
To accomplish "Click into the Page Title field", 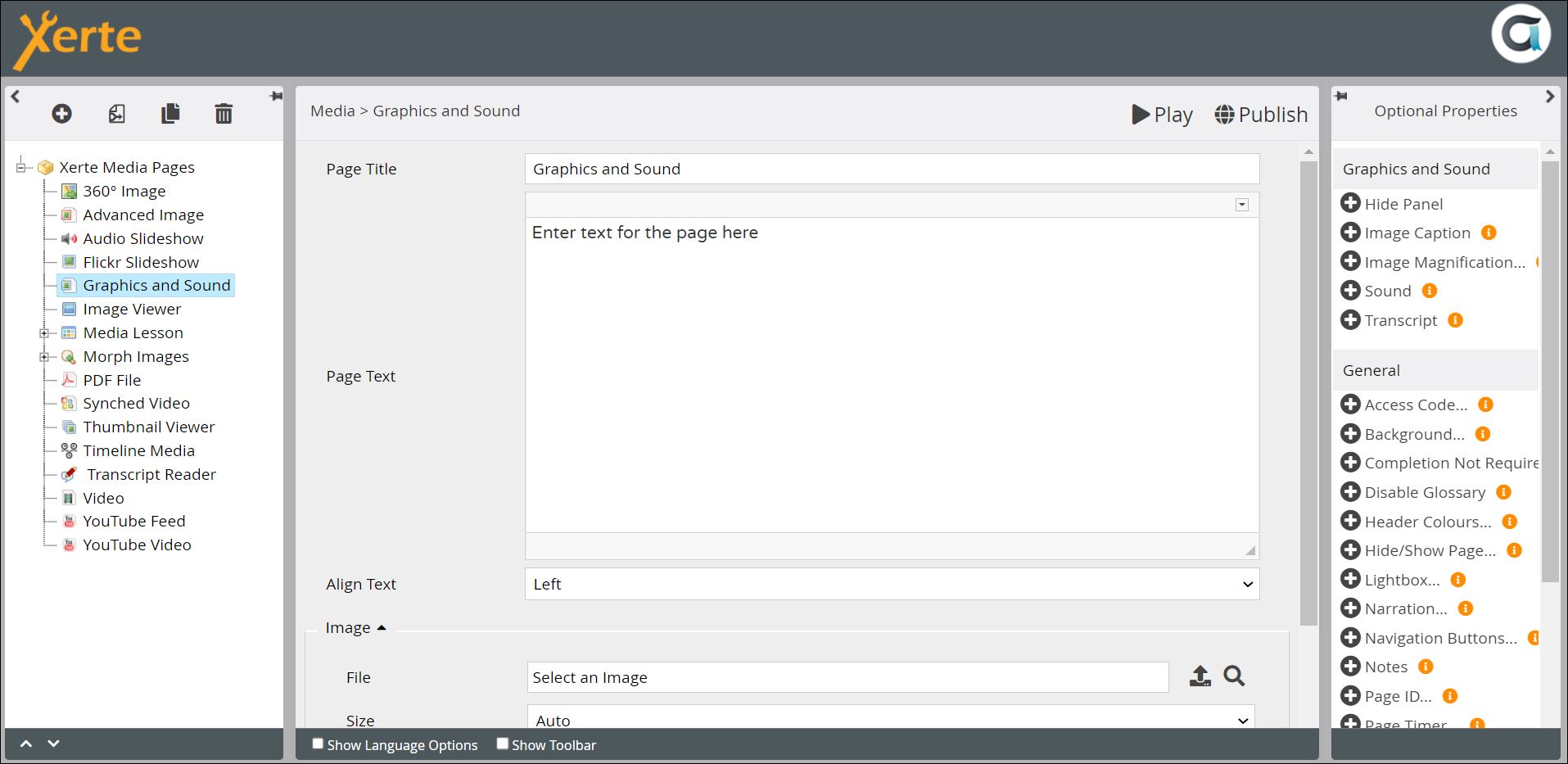I will pyautogui.click(x=891, y=170).
